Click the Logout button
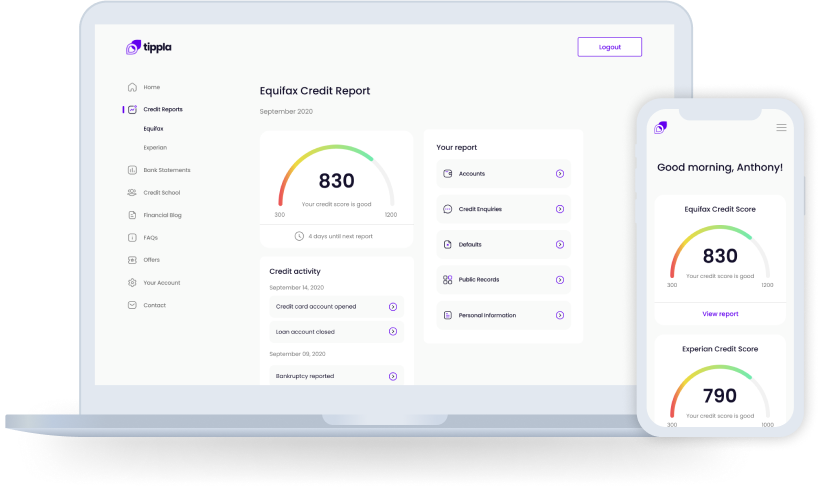Viewport: 820px width, 490px height. point(609,47)
